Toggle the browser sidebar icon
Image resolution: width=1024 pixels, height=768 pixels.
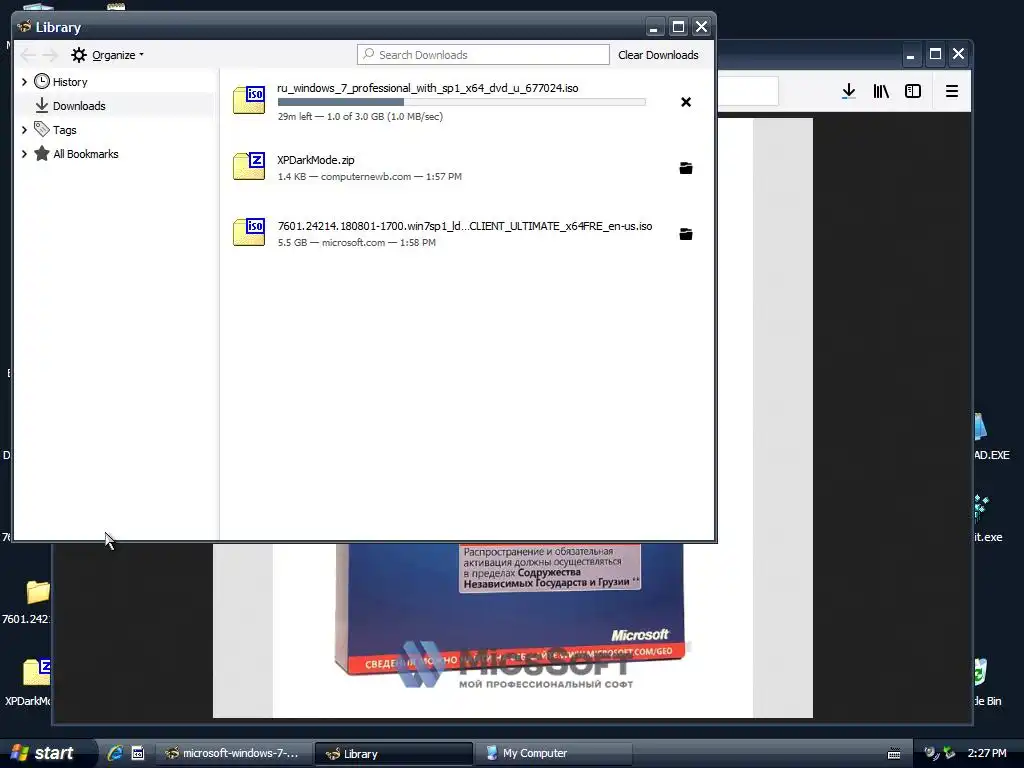point(913,91)
